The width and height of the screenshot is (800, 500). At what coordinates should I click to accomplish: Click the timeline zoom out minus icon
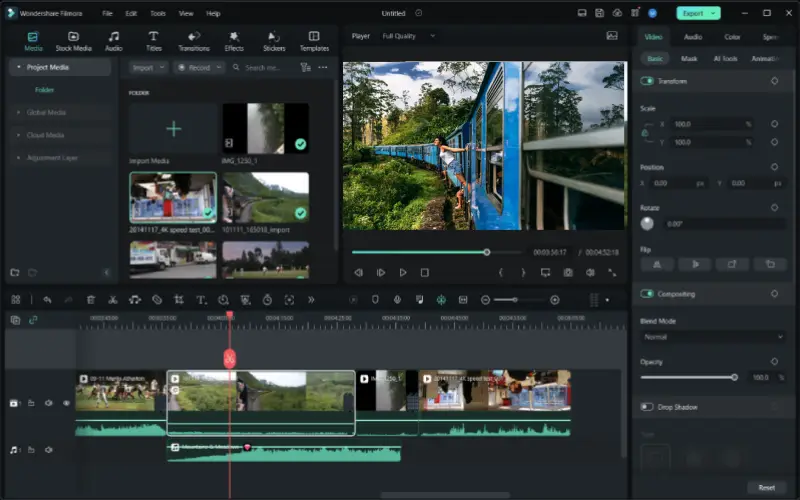coord(486,300)
